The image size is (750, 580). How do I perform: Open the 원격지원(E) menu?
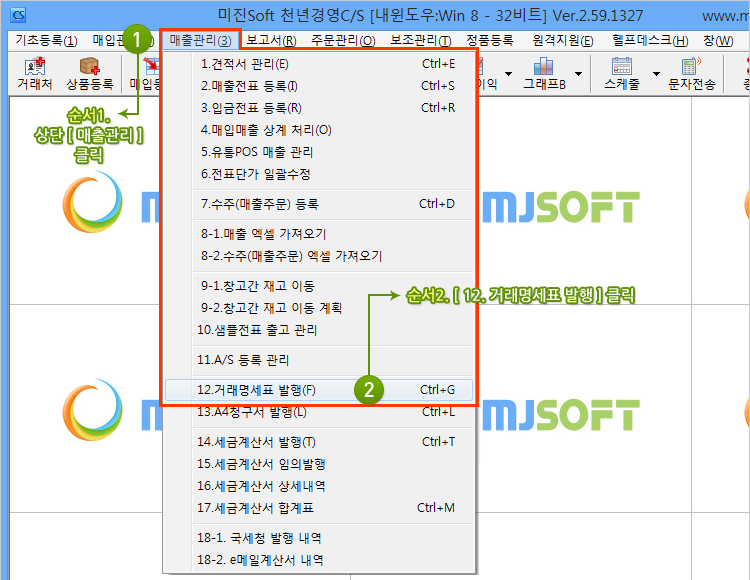point(562,40)
